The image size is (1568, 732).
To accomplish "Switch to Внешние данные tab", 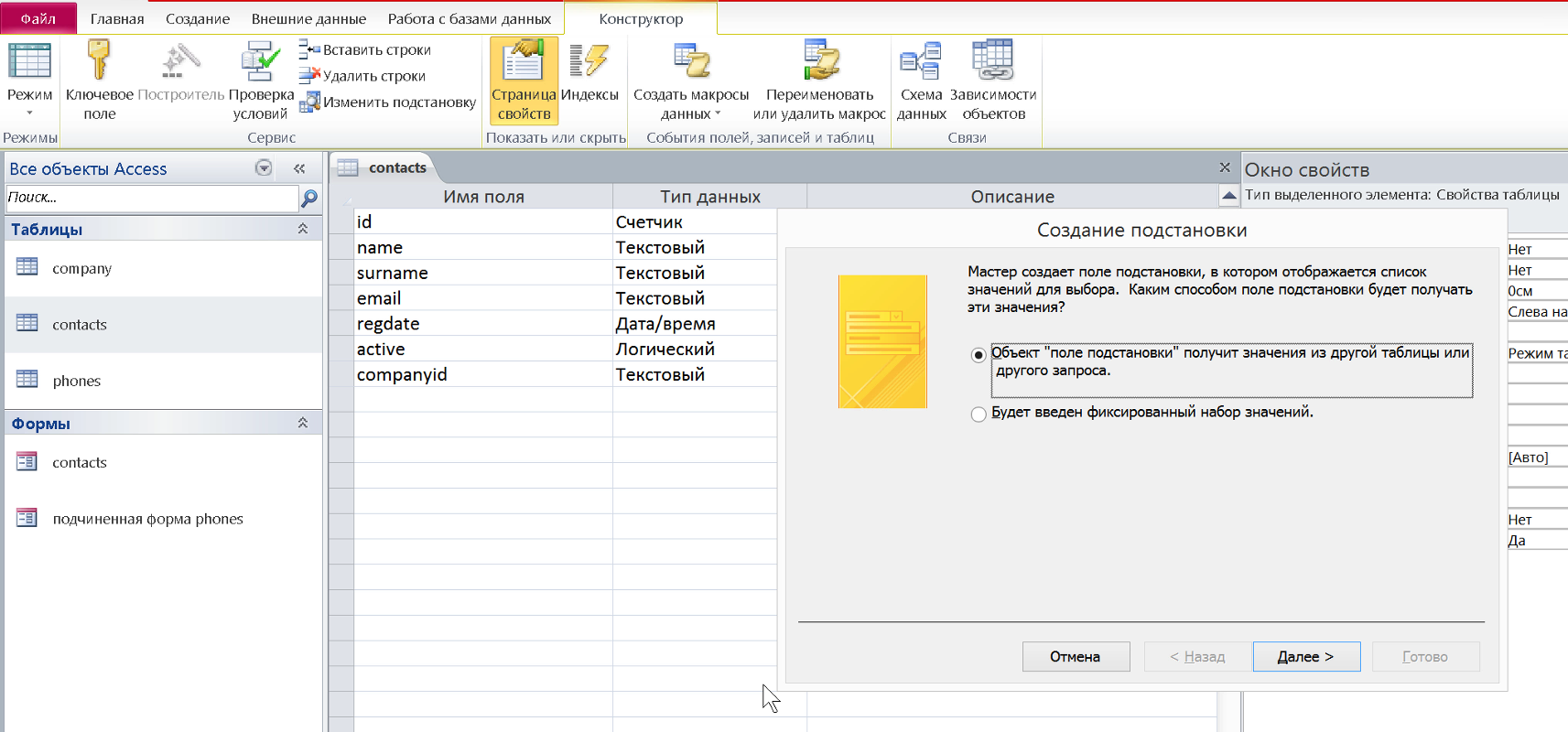I will pos(308,19).
